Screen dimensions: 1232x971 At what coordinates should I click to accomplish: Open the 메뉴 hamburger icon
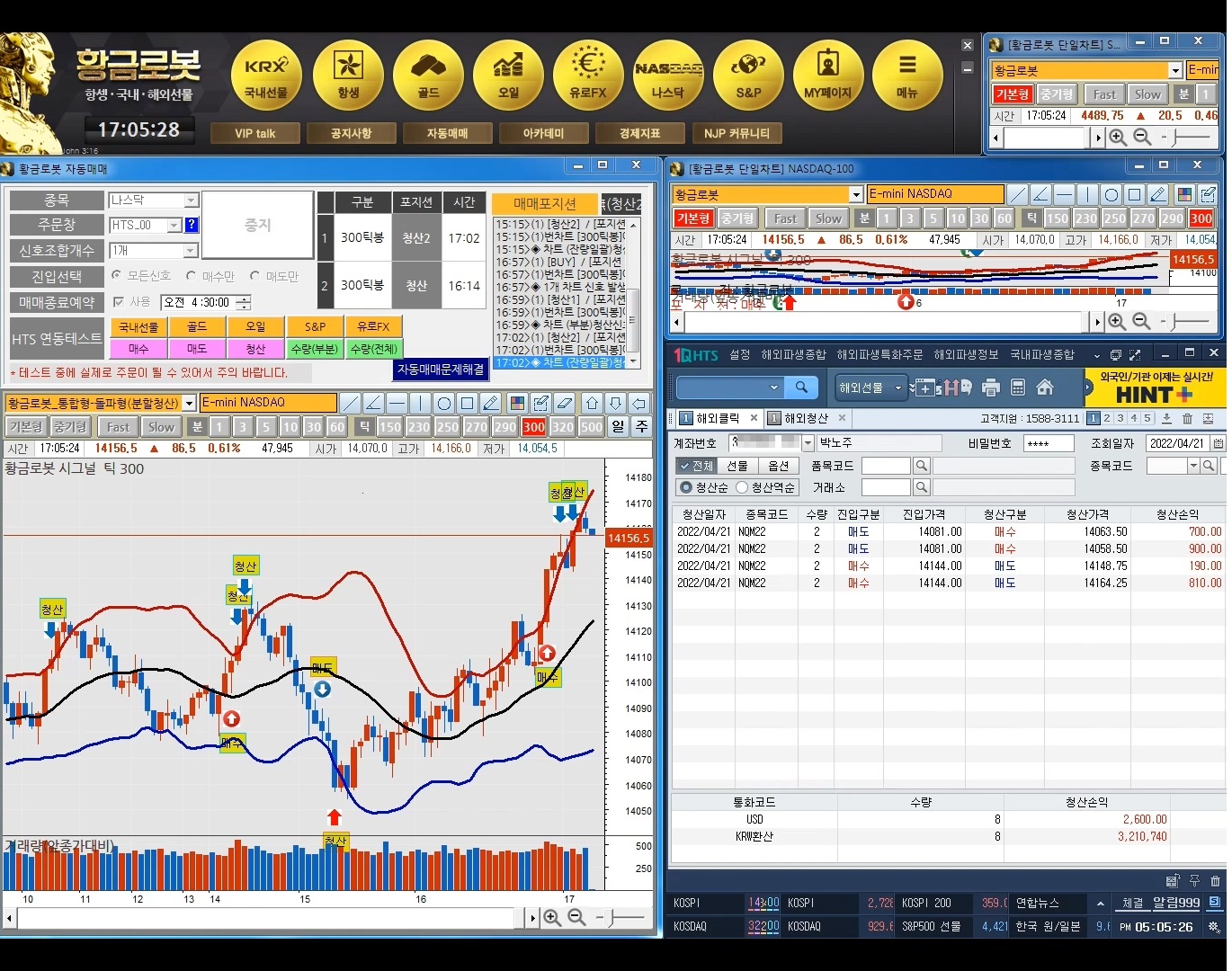(x=907, y=76)
